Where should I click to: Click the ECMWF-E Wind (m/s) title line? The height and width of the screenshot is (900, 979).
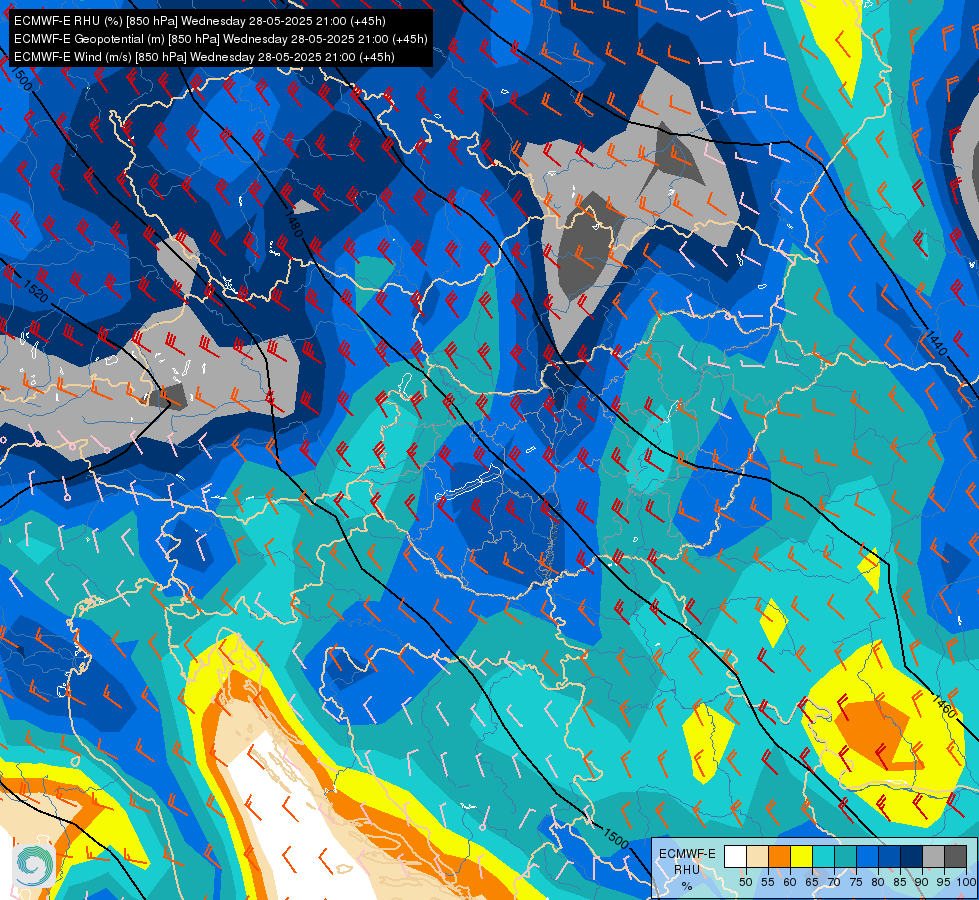[204, 57]
